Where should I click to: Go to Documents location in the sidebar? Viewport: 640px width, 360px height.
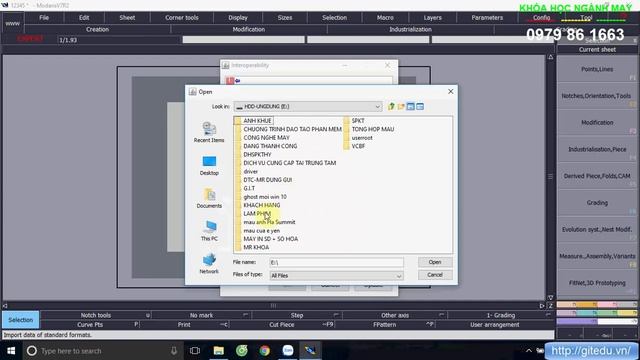point(209,198)
